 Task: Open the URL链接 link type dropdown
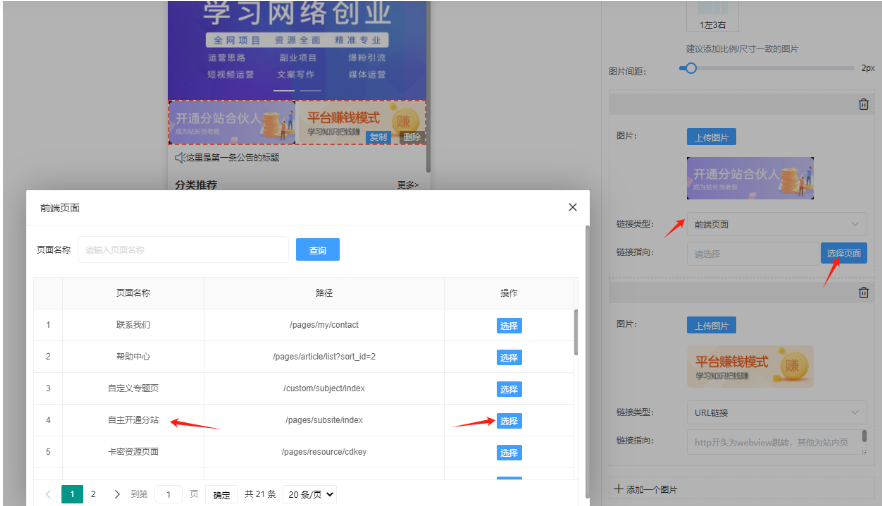coord(776,412)
